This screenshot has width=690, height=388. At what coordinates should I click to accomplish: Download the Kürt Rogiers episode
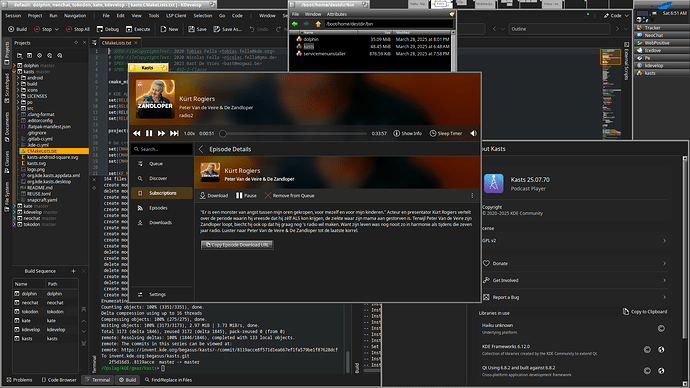pos(214,195)
